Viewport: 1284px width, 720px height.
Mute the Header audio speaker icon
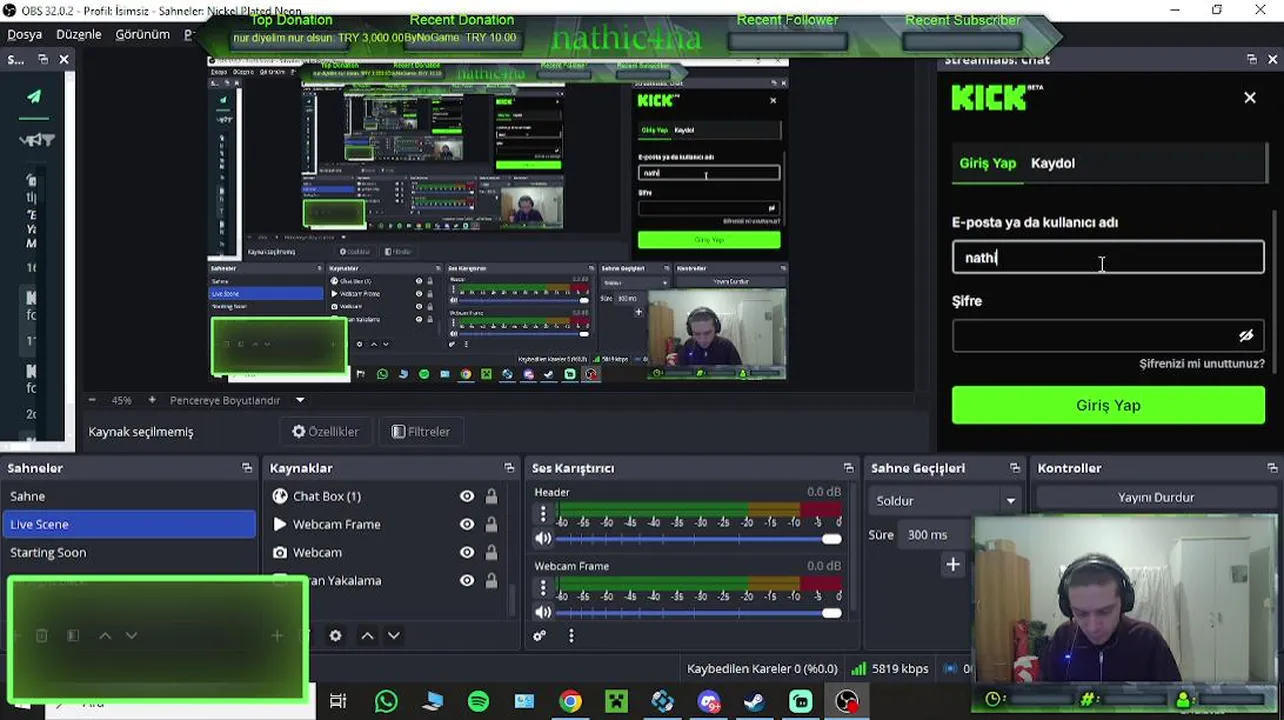tap(543, 538)
